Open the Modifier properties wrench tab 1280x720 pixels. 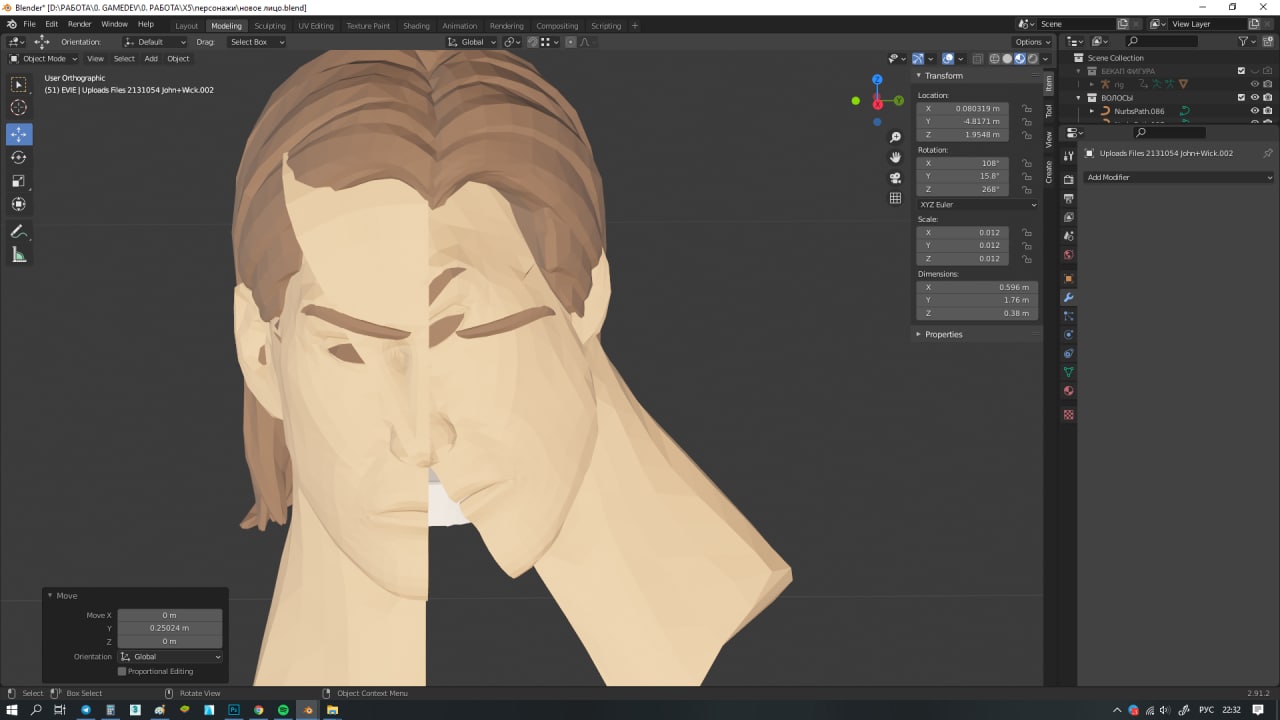point(1068,297)
